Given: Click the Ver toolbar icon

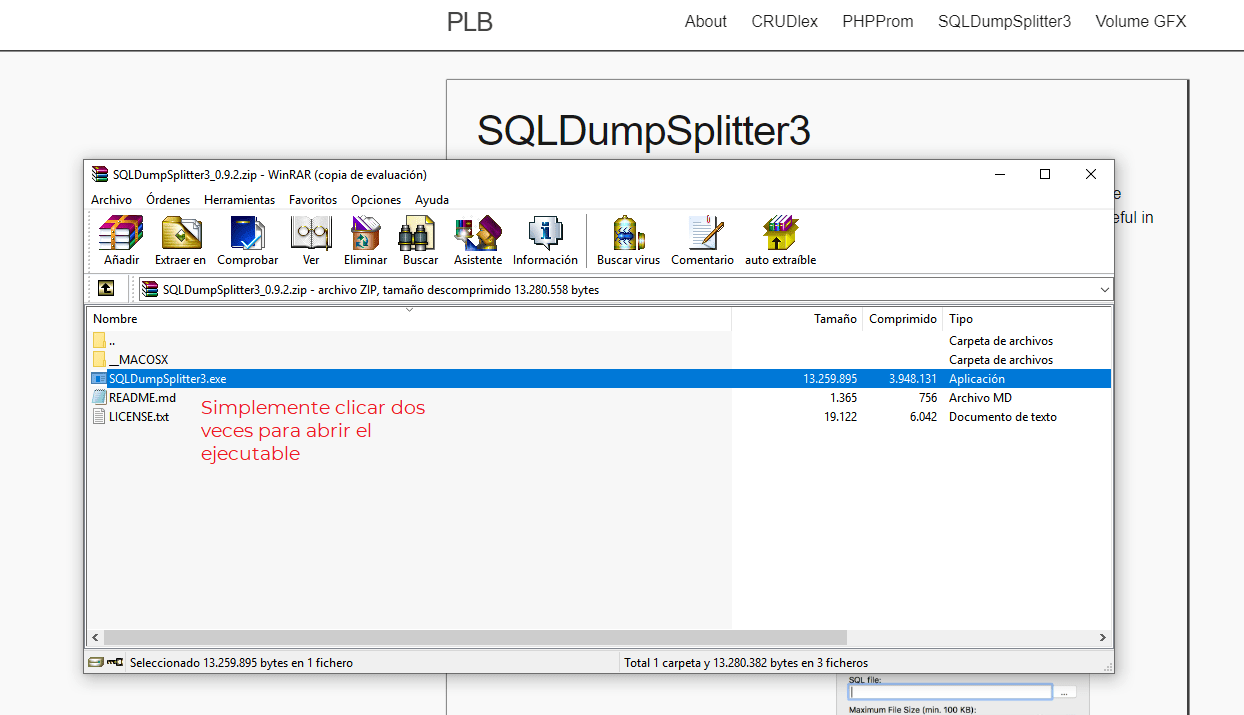Looking at the screenshot, I should tap(311, 233).
